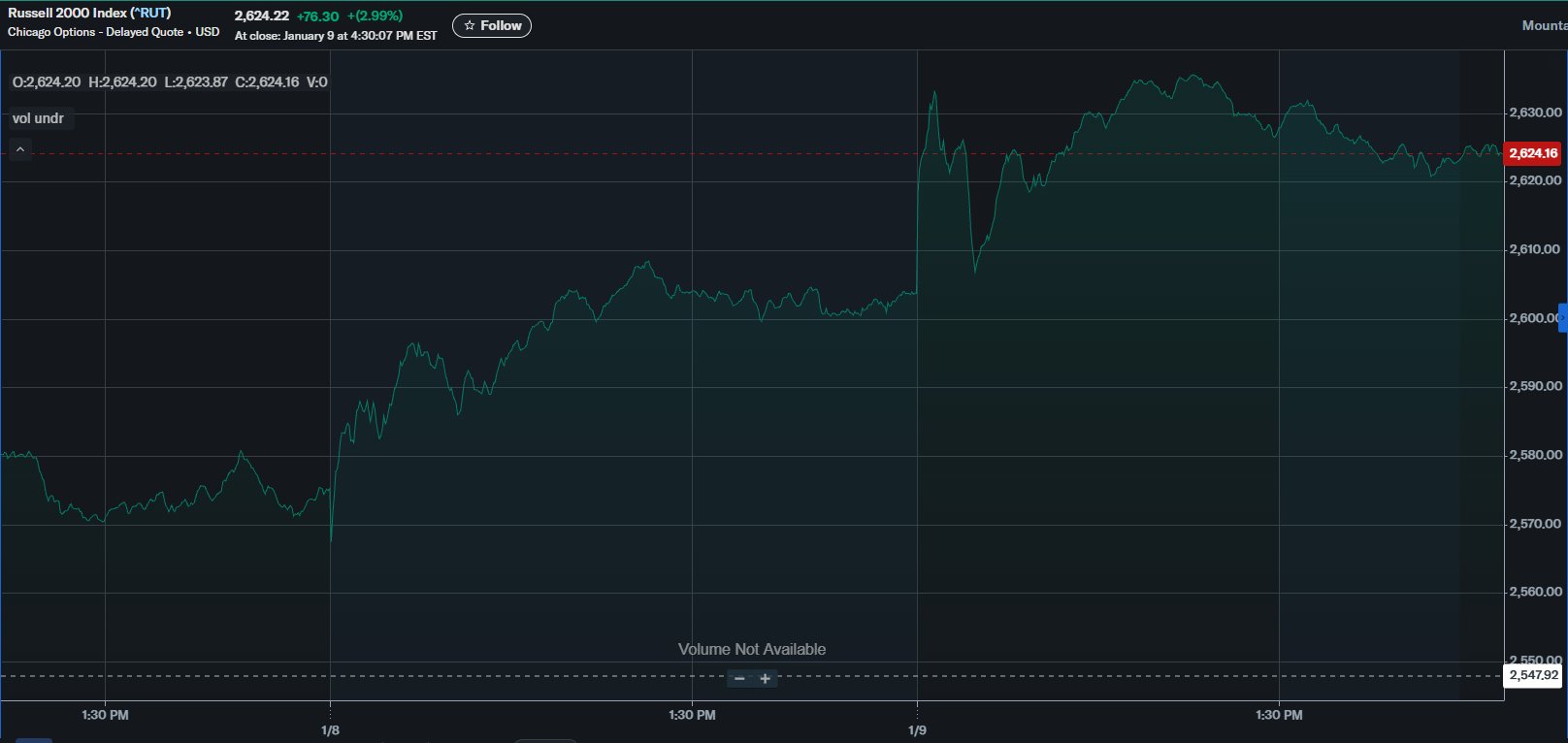Click the white 2,547.92 previous close tag
The width and height of the screenshot is (1568, 743).
click(1532, 675)
